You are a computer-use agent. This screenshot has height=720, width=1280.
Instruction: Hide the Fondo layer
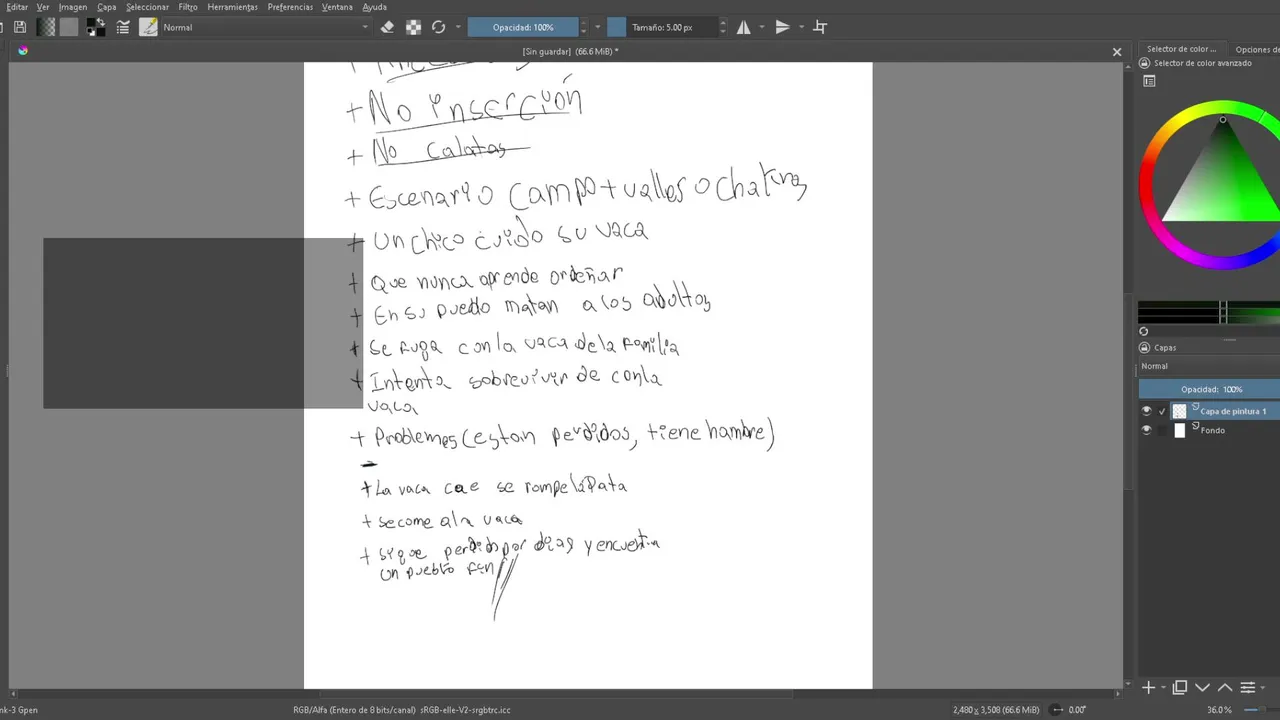(1147, 430)
